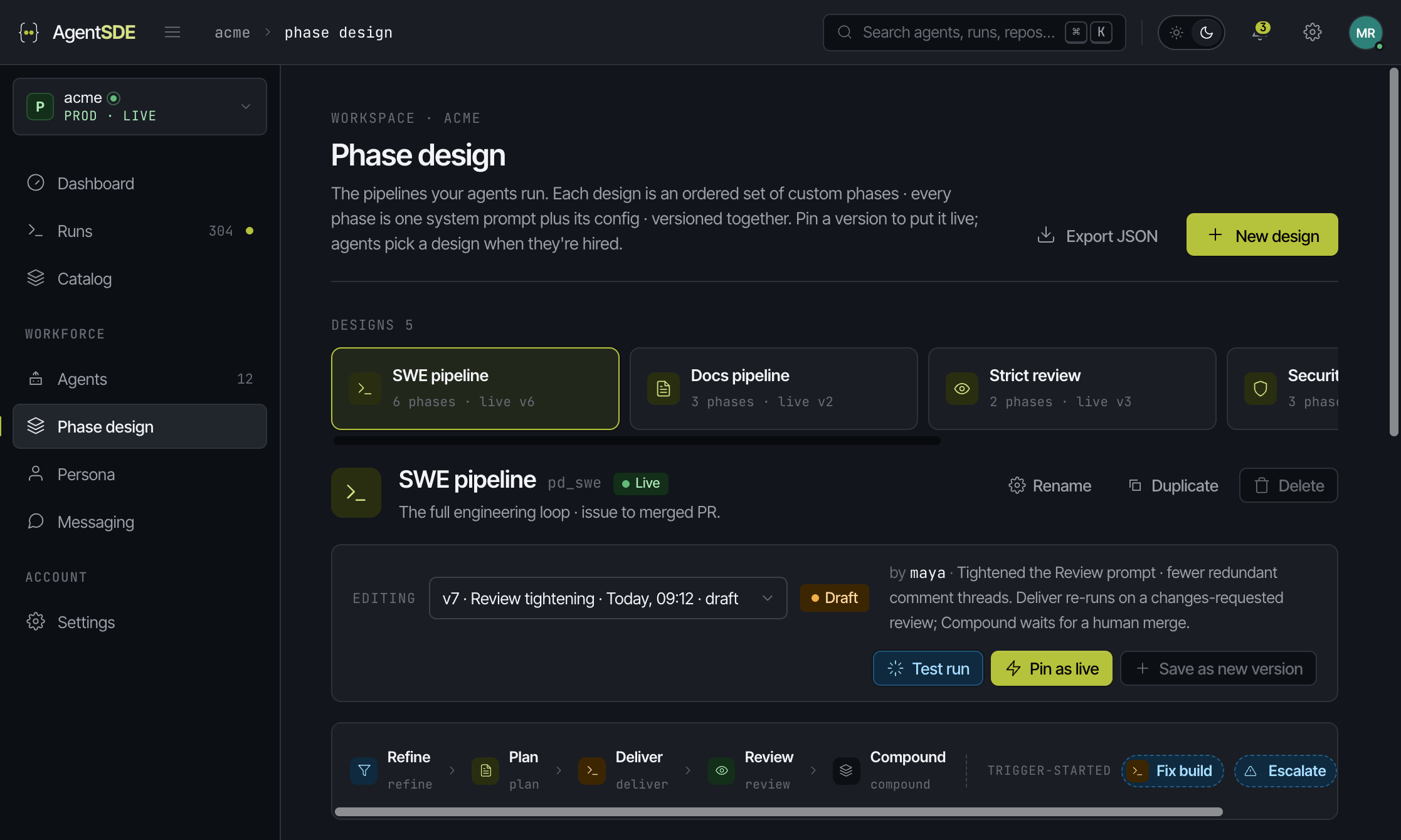Go to Dashboard in sidebar
1401x840 pixels.
pos(140,183)
